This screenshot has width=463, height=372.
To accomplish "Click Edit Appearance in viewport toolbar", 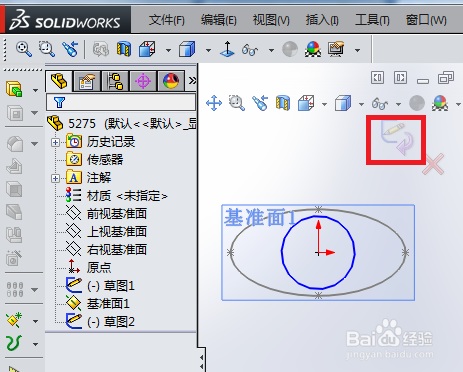I will point(440,103).
